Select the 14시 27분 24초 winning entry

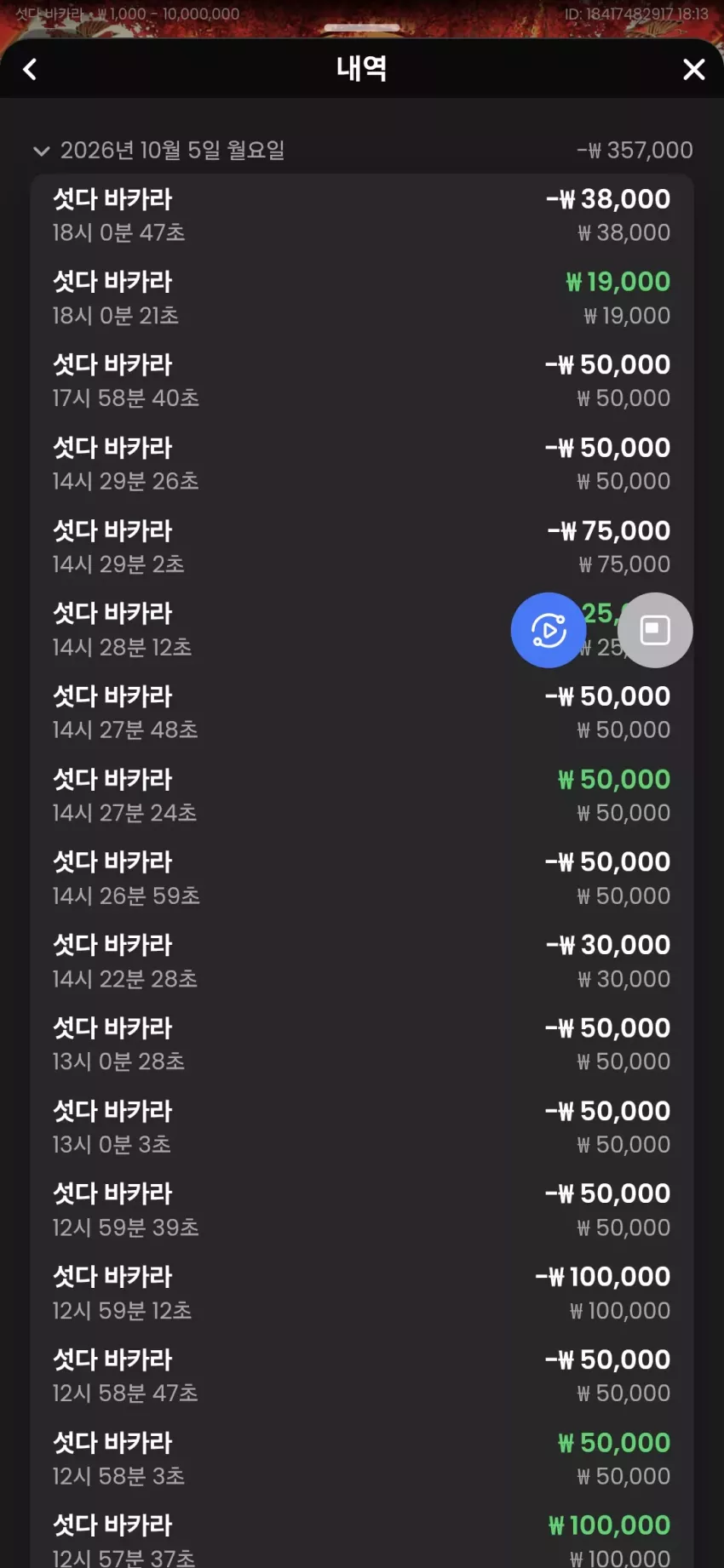362,795
